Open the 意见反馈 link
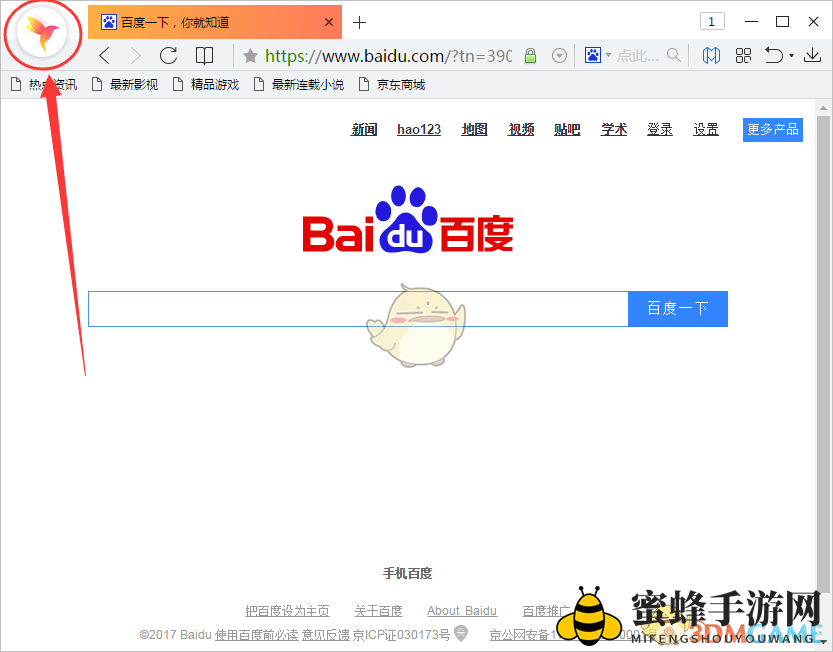The width and height of the screenshot is (833, 652). tap(326, 634)
